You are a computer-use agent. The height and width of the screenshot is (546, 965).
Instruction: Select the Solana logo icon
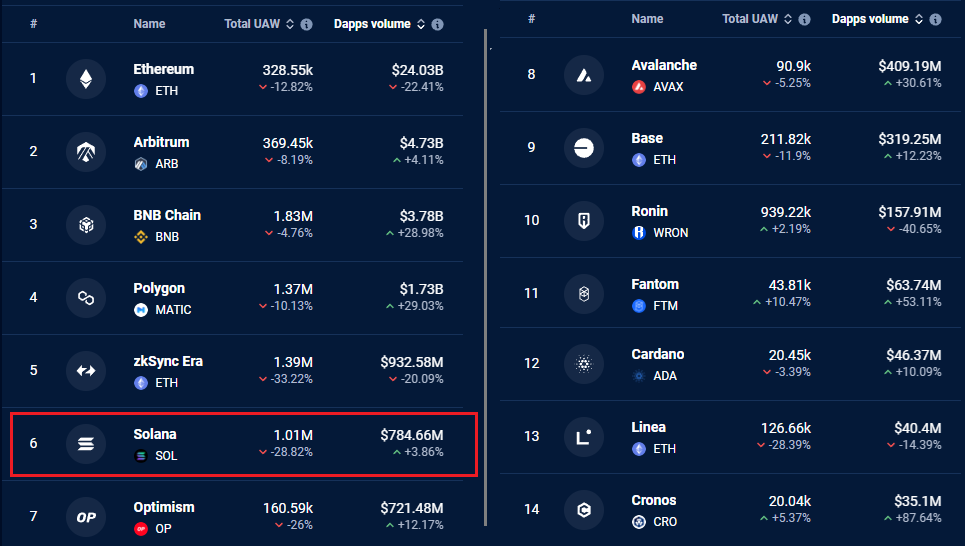(x=86, y=444)
